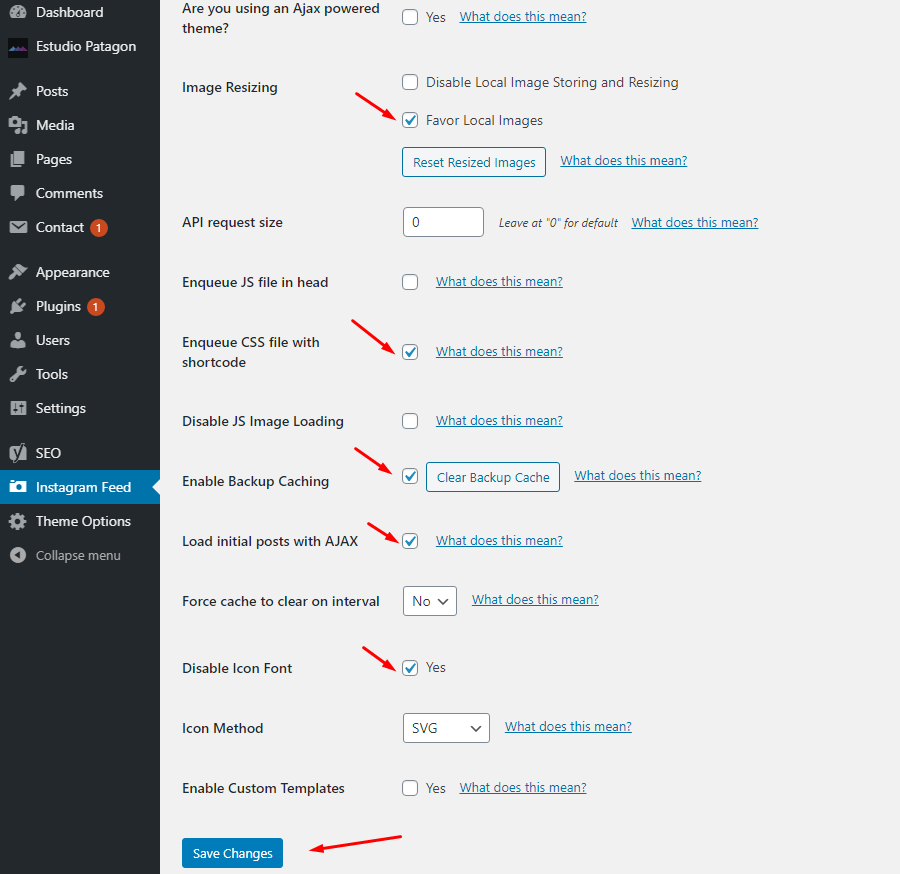Uncheck Load initial posts with AJAX
Image resolution: width=900 pixels, height=874 pixels.
pyautogui.click(x=410, y=541)
